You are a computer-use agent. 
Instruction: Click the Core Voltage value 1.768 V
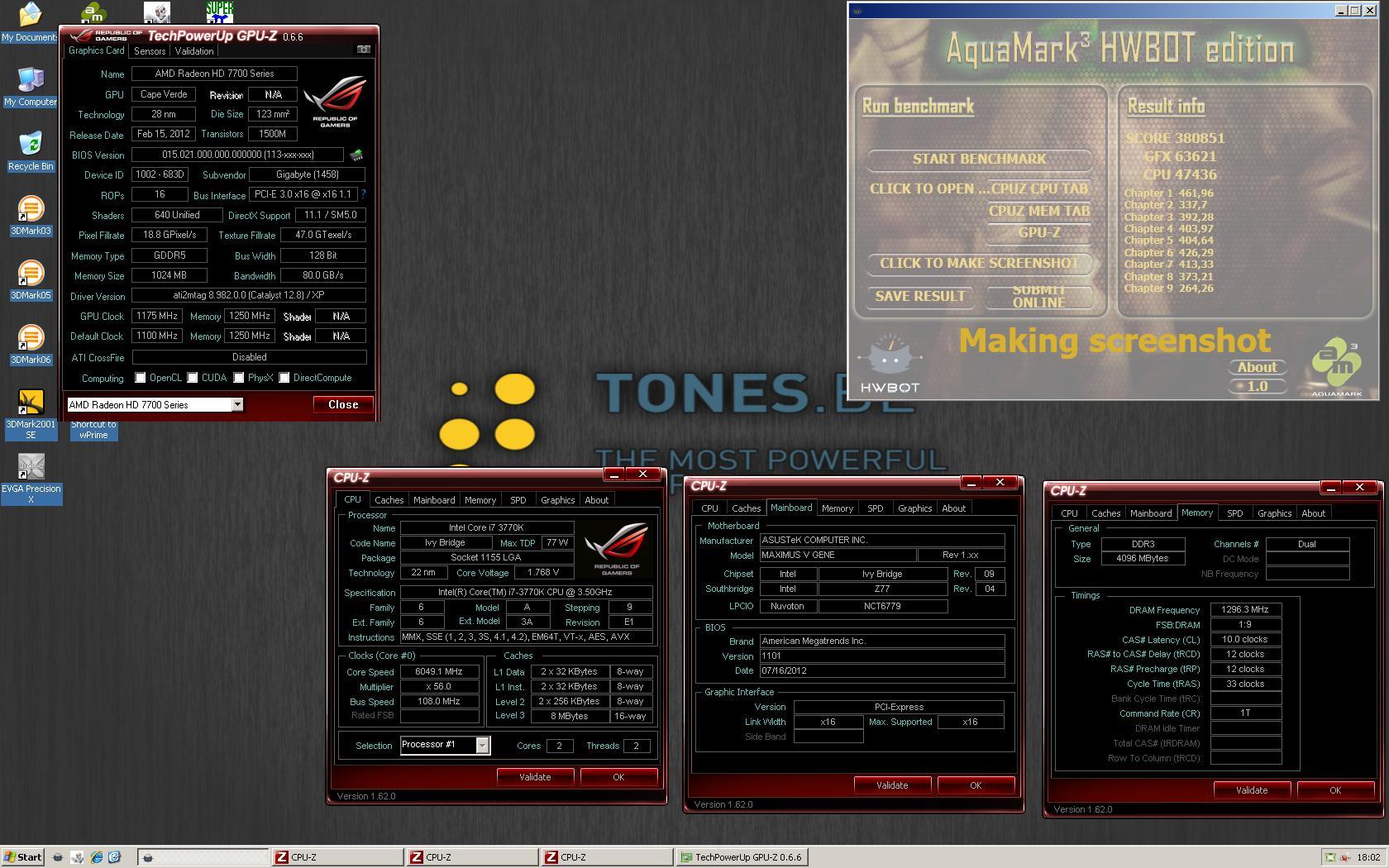[543, 572]
